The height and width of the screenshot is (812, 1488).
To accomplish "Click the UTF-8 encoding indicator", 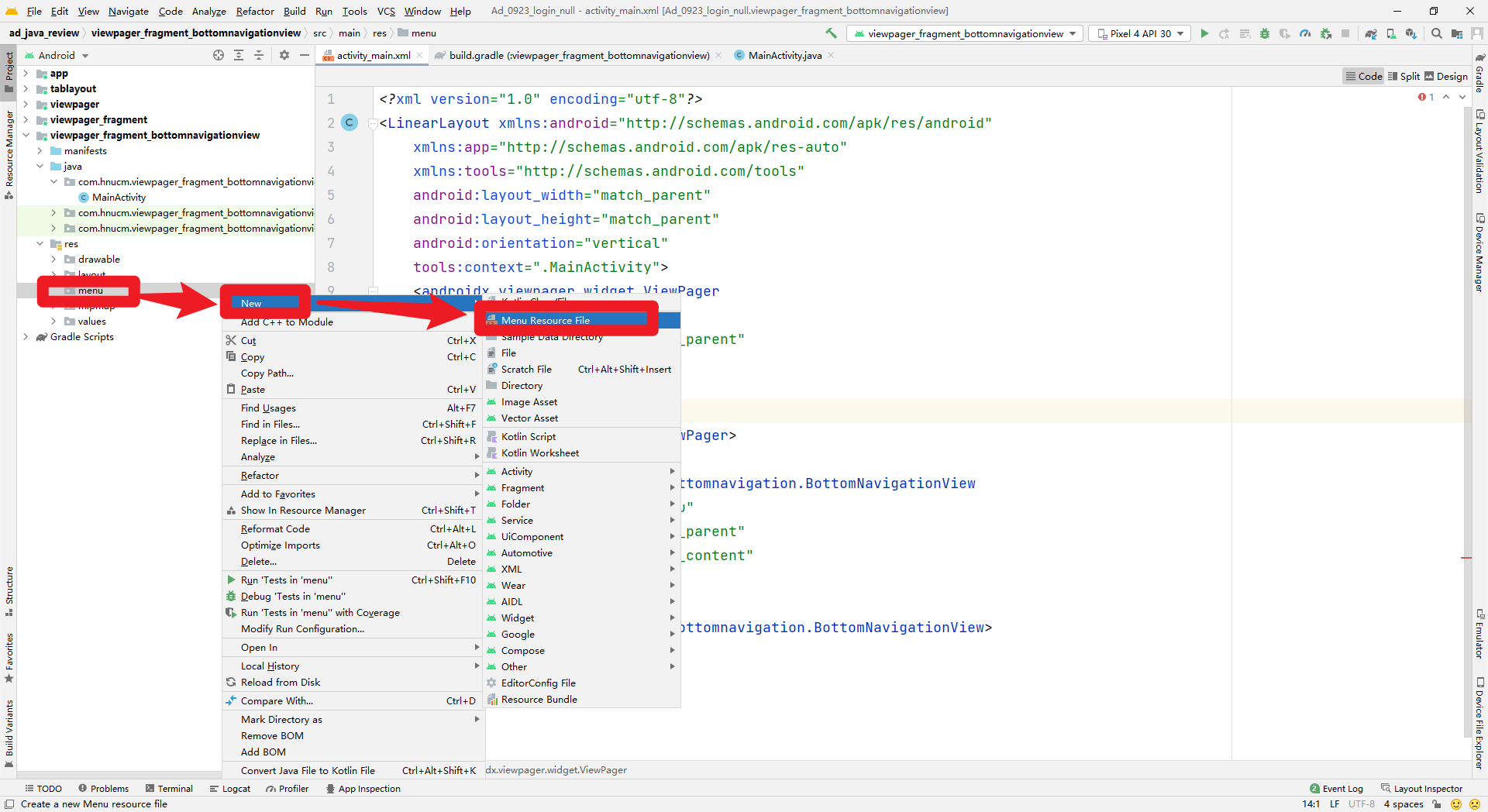I will coord(1361,804).
